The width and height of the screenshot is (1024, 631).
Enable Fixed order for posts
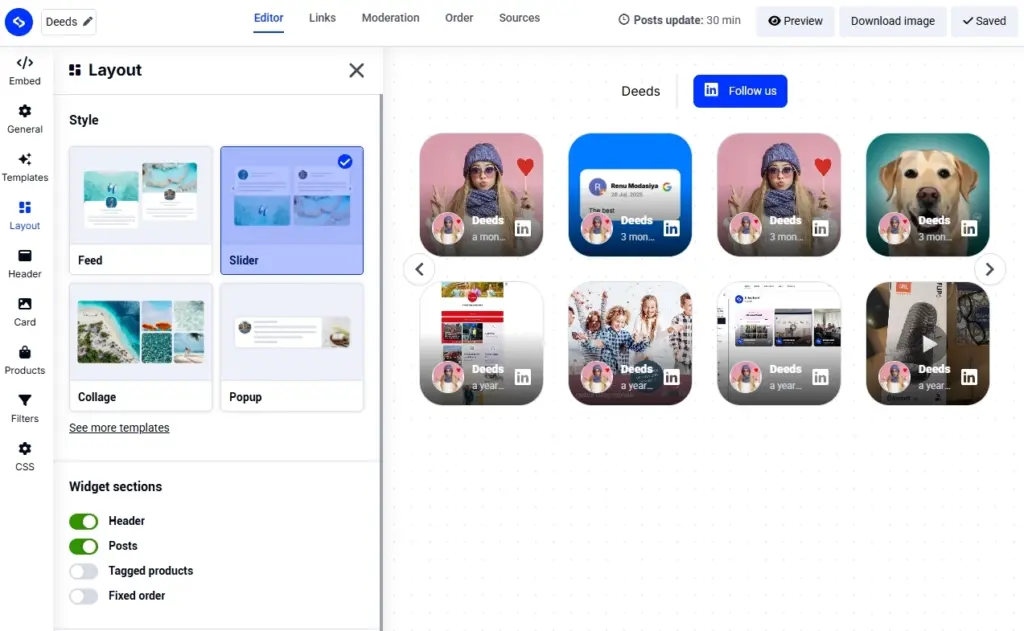(83, 595)
